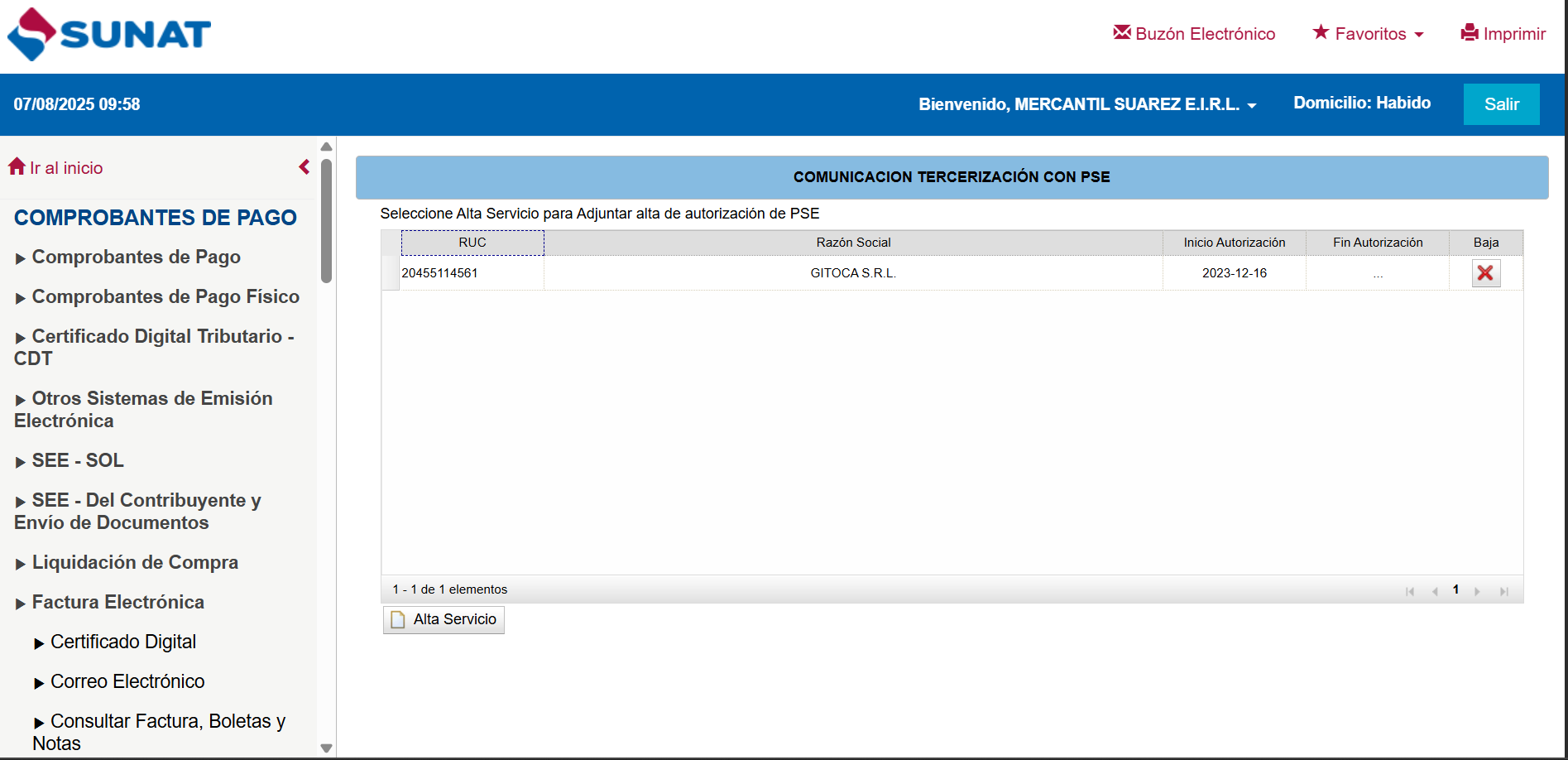Open Consultar Factura, Boletas y Notas

[159, 733]
